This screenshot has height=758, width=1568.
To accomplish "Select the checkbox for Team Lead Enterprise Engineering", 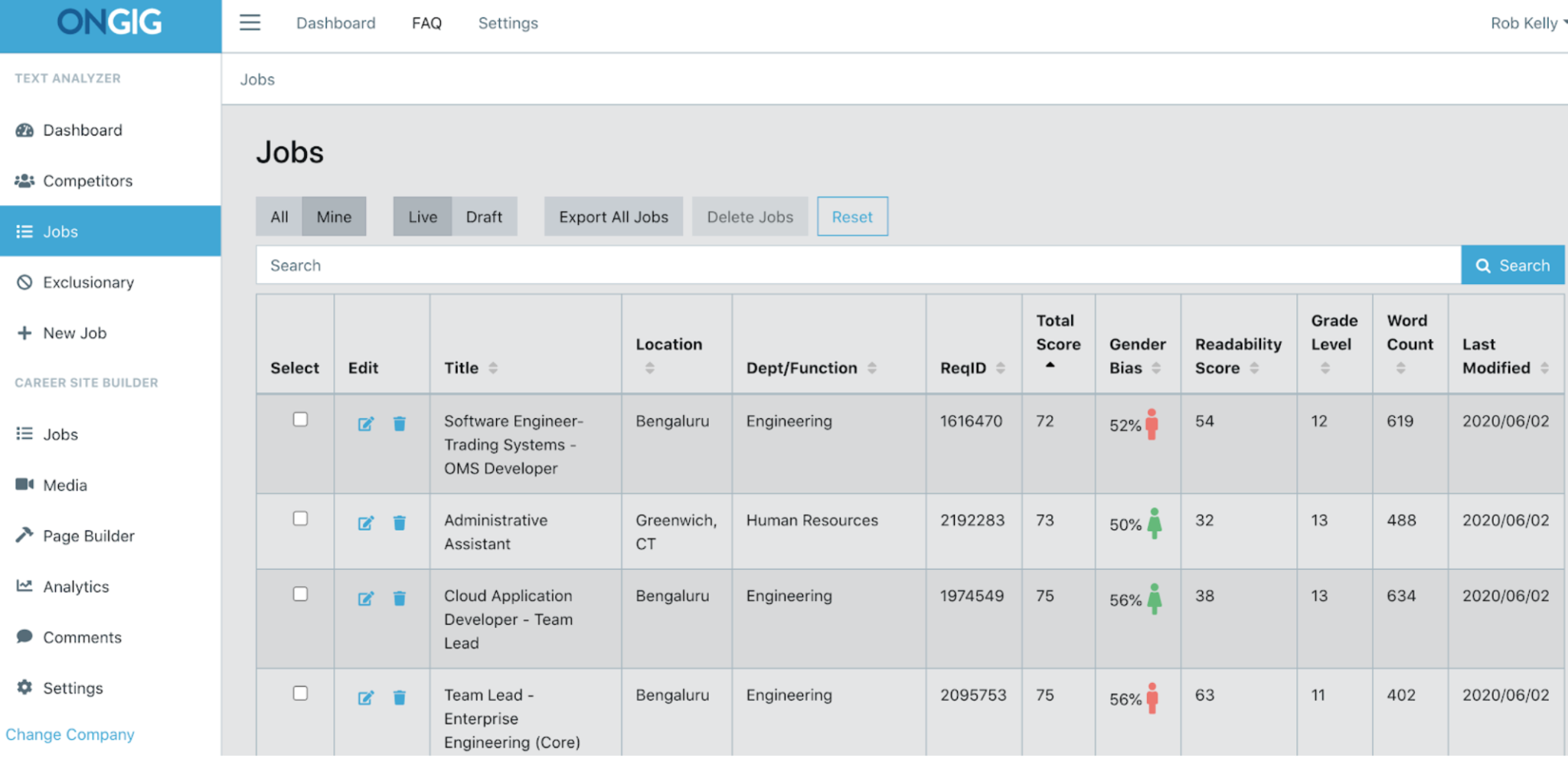I will [301, 693].
